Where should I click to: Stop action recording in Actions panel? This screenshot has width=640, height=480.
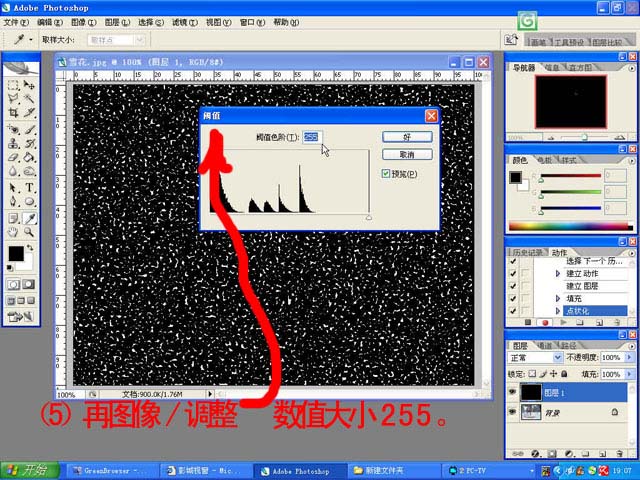[528, 322]
